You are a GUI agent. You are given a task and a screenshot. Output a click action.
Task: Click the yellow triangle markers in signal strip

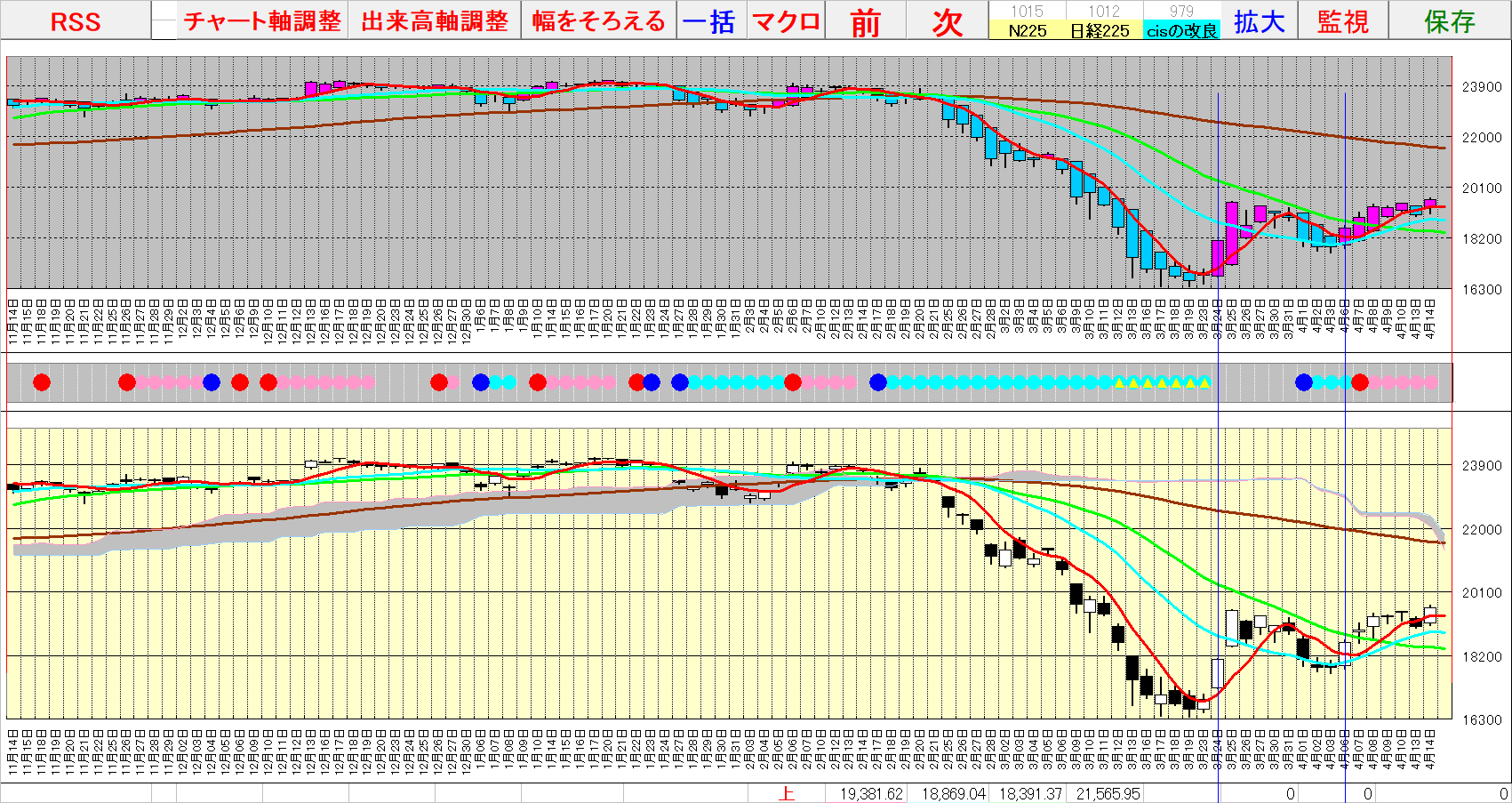point(1162,382)
